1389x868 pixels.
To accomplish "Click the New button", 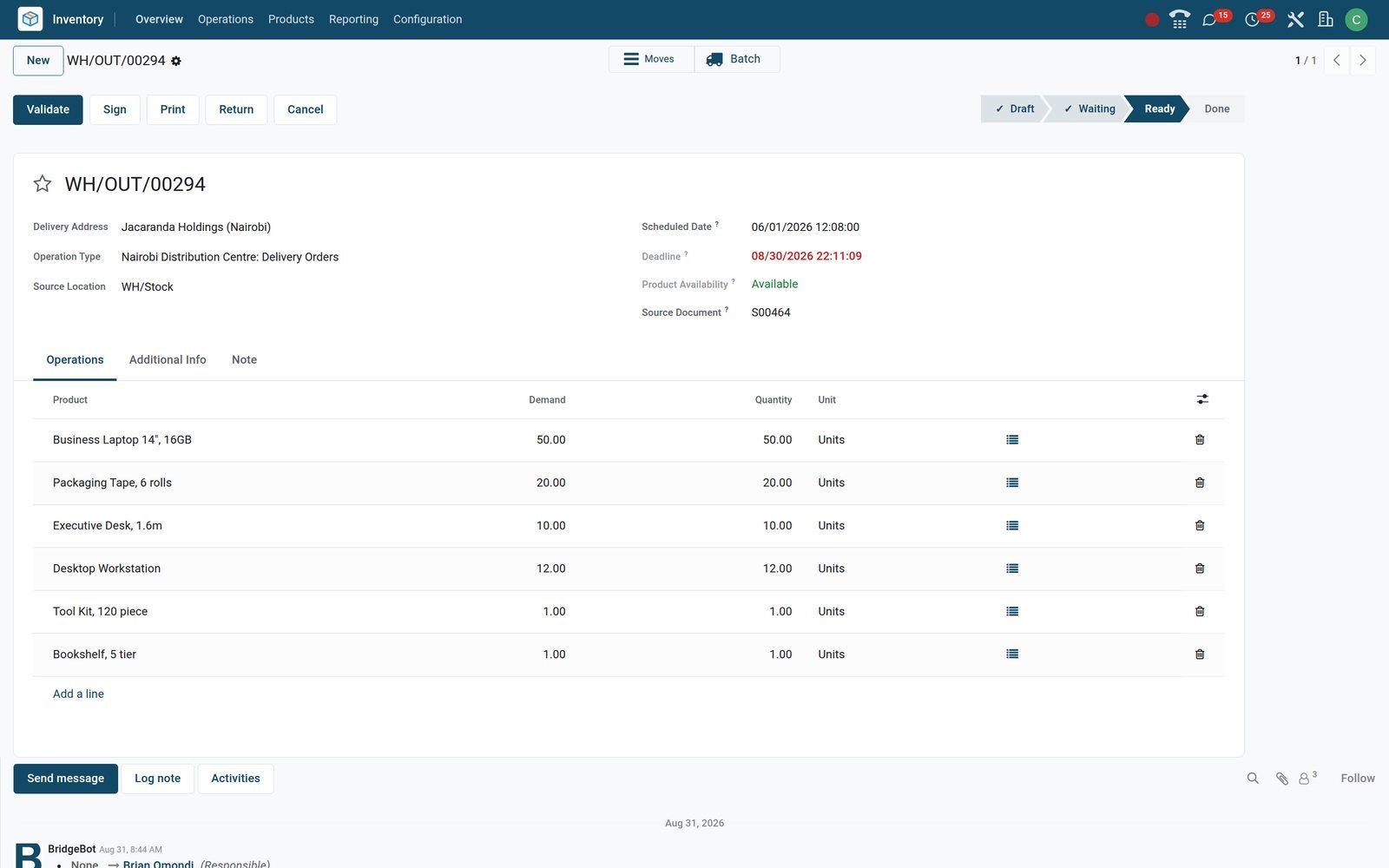I will coord(38,61).
